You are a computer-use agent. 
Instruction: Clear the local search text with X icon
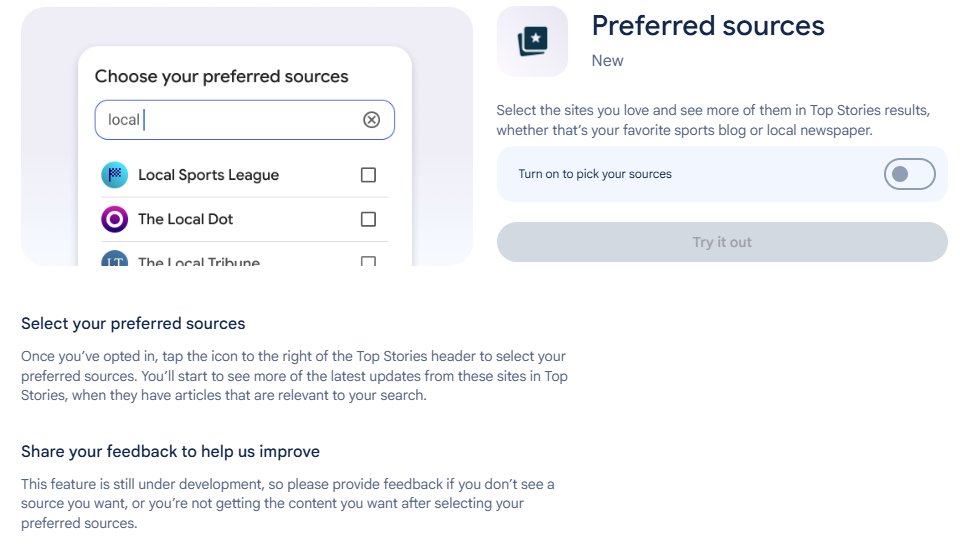(x=372, y=119)
